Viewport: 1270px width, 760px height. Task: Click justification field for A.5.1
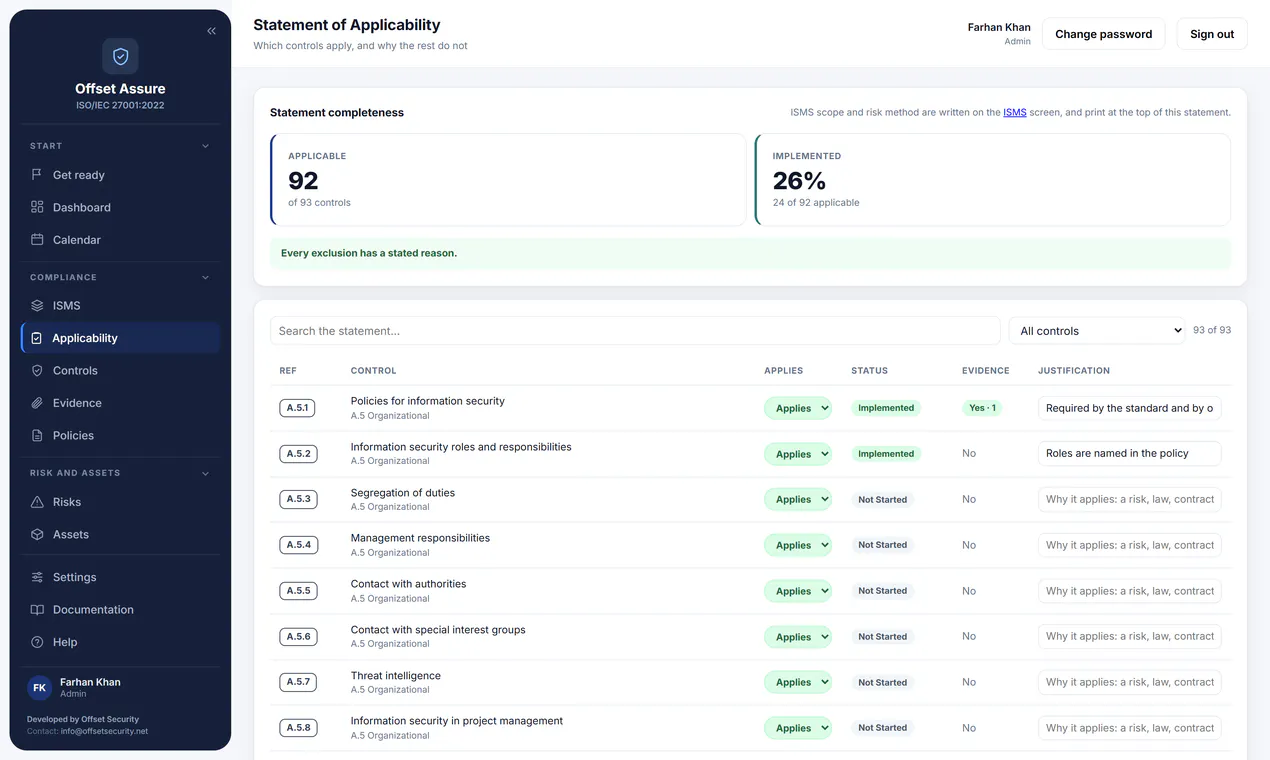click(x=1129, y=408)
